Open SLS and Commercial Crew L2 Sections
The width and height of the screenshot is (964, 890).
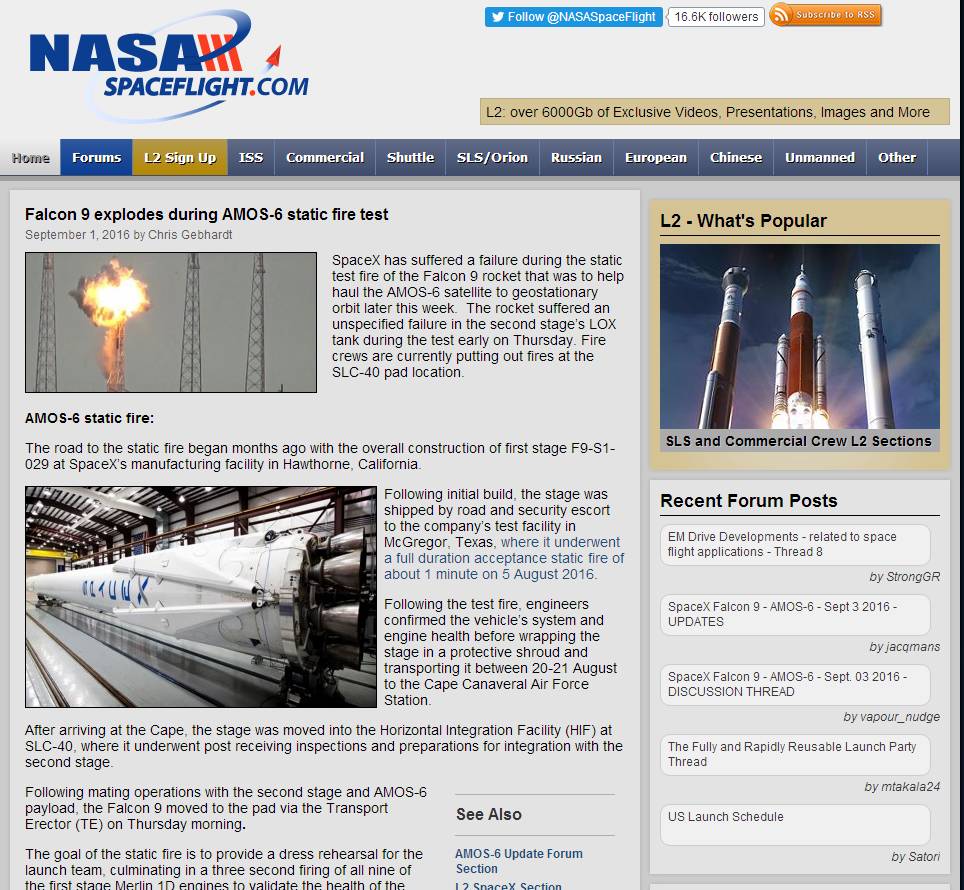(x=799, y=441)
